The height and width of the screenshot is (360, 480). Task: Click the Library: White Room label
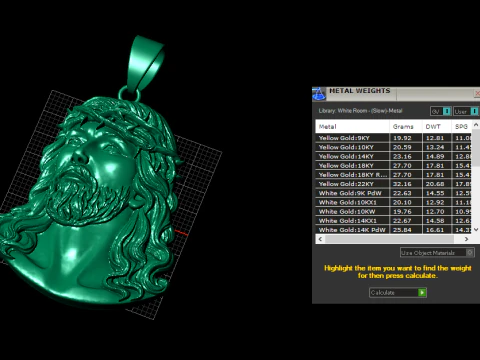pyautogui.click(x=360, y=111)
